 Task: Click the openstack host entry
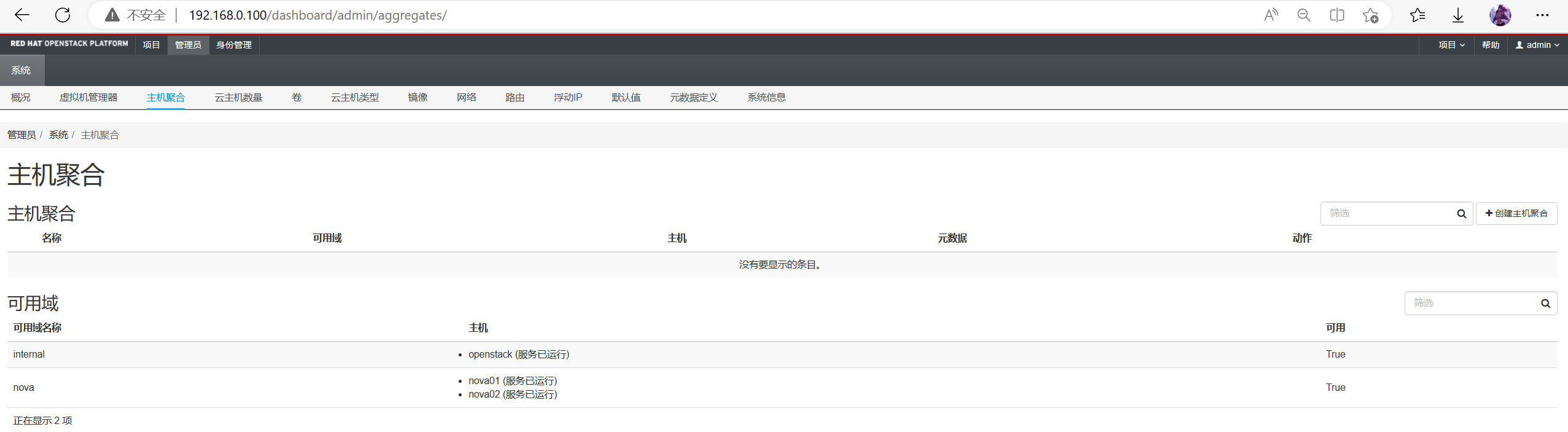pos(519,354)
